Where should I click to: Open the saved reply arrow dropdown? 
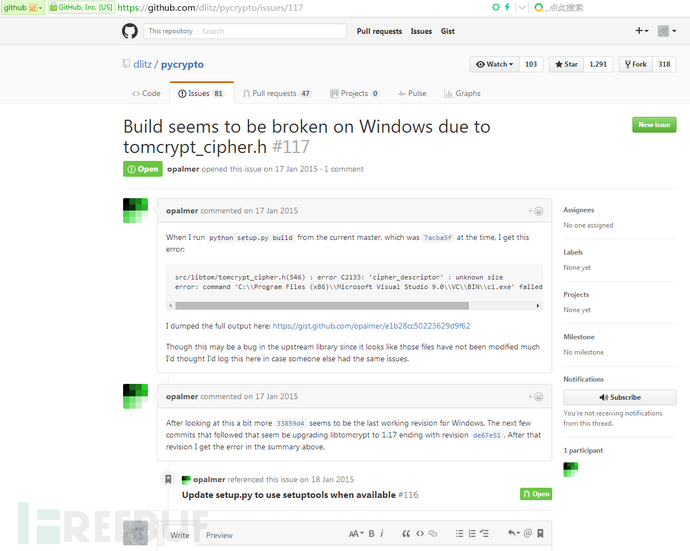[x=514, y=533]
